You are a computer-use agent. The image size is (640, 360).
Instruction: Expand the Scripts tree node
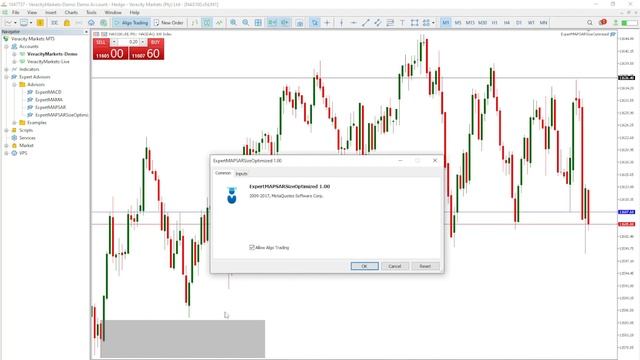[x=7, y=130]
